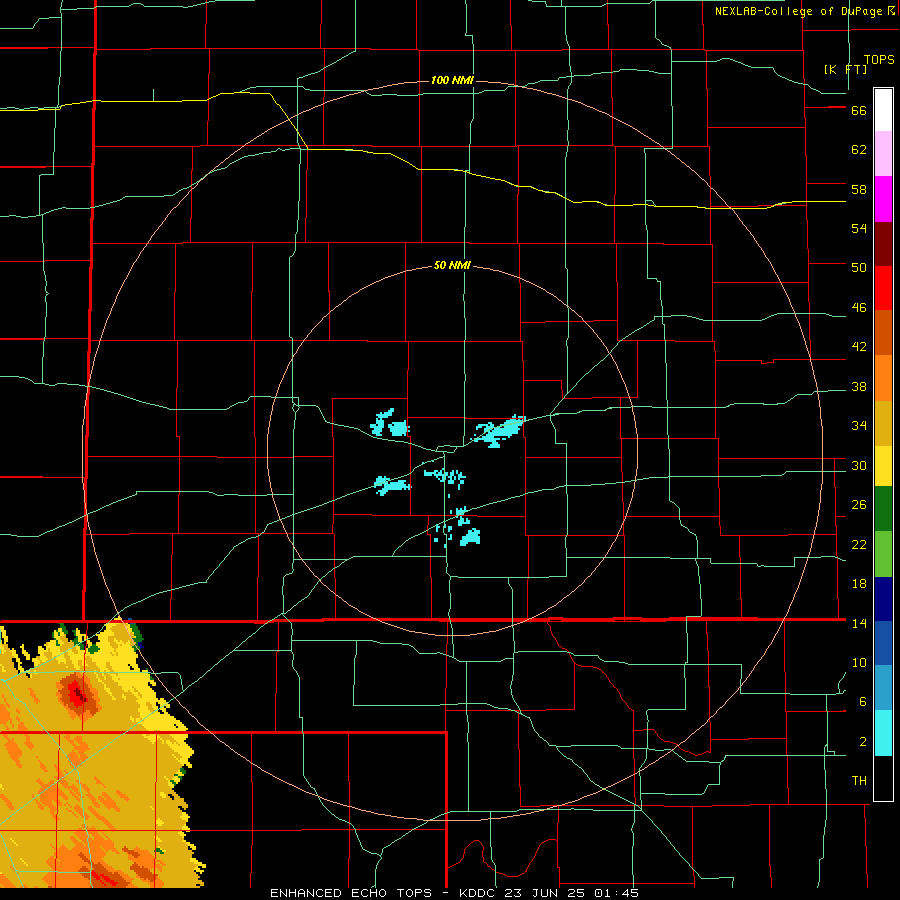Viewport: 900px width, 900px height.
Task: Click the 46 value on the legend
Action: point(859,308)
